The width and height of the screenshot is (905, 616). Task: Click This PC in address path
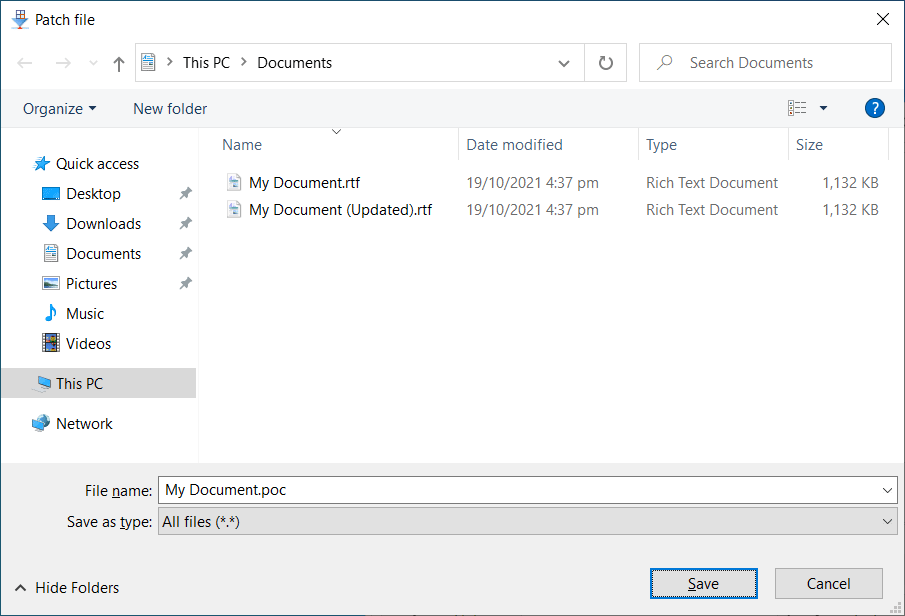pos(206,62)
